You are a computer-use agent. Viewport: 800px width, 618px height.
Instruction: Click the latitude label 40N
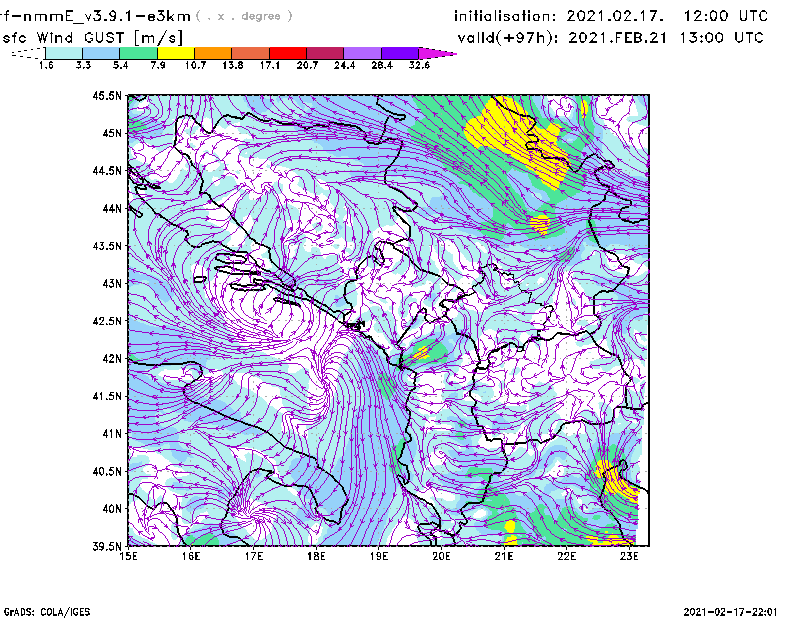pyautogui.click(x=112, y=509)
